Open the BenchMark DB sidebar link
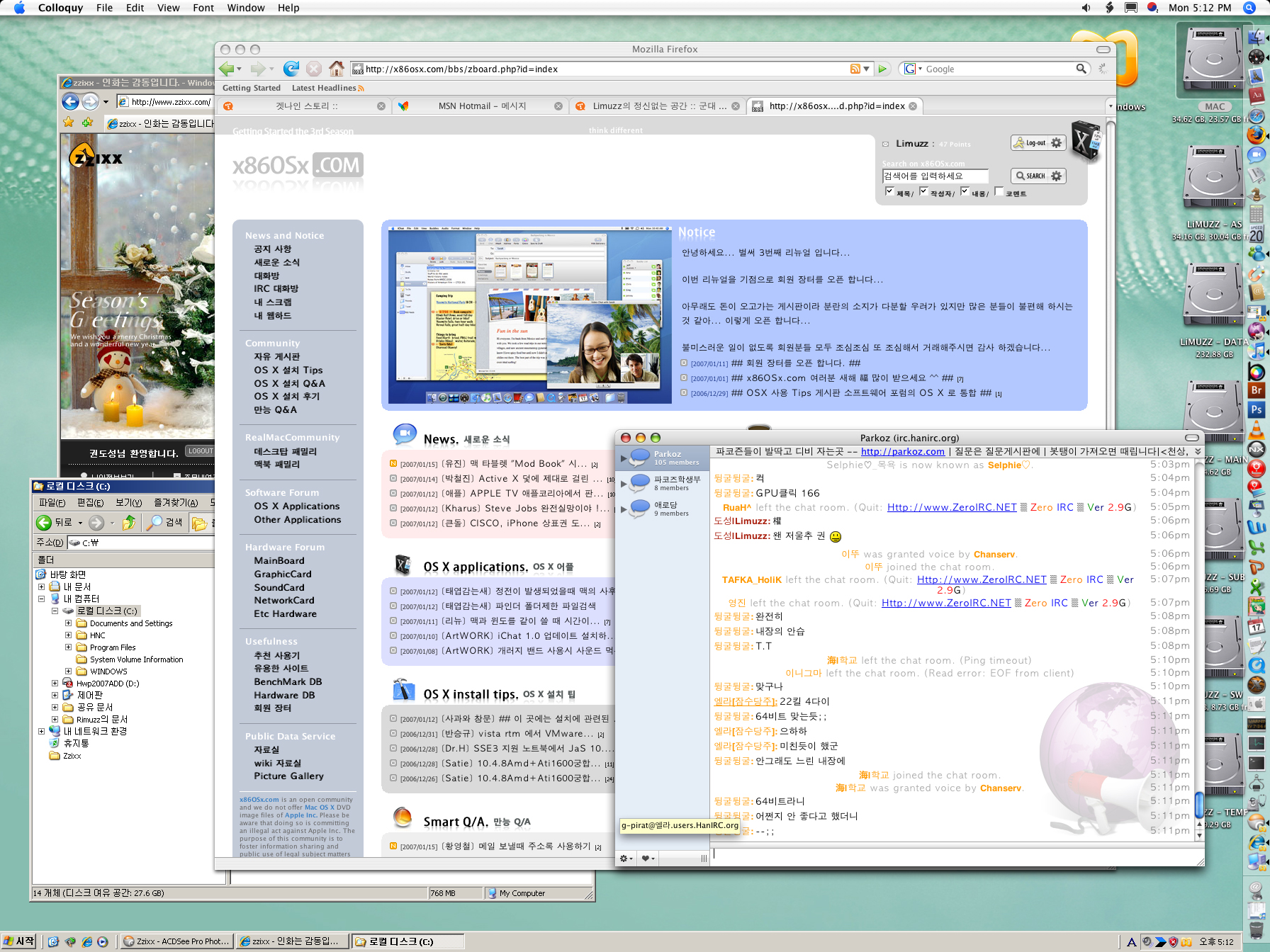The image size is (1270, 952). [x=288, y=682]
